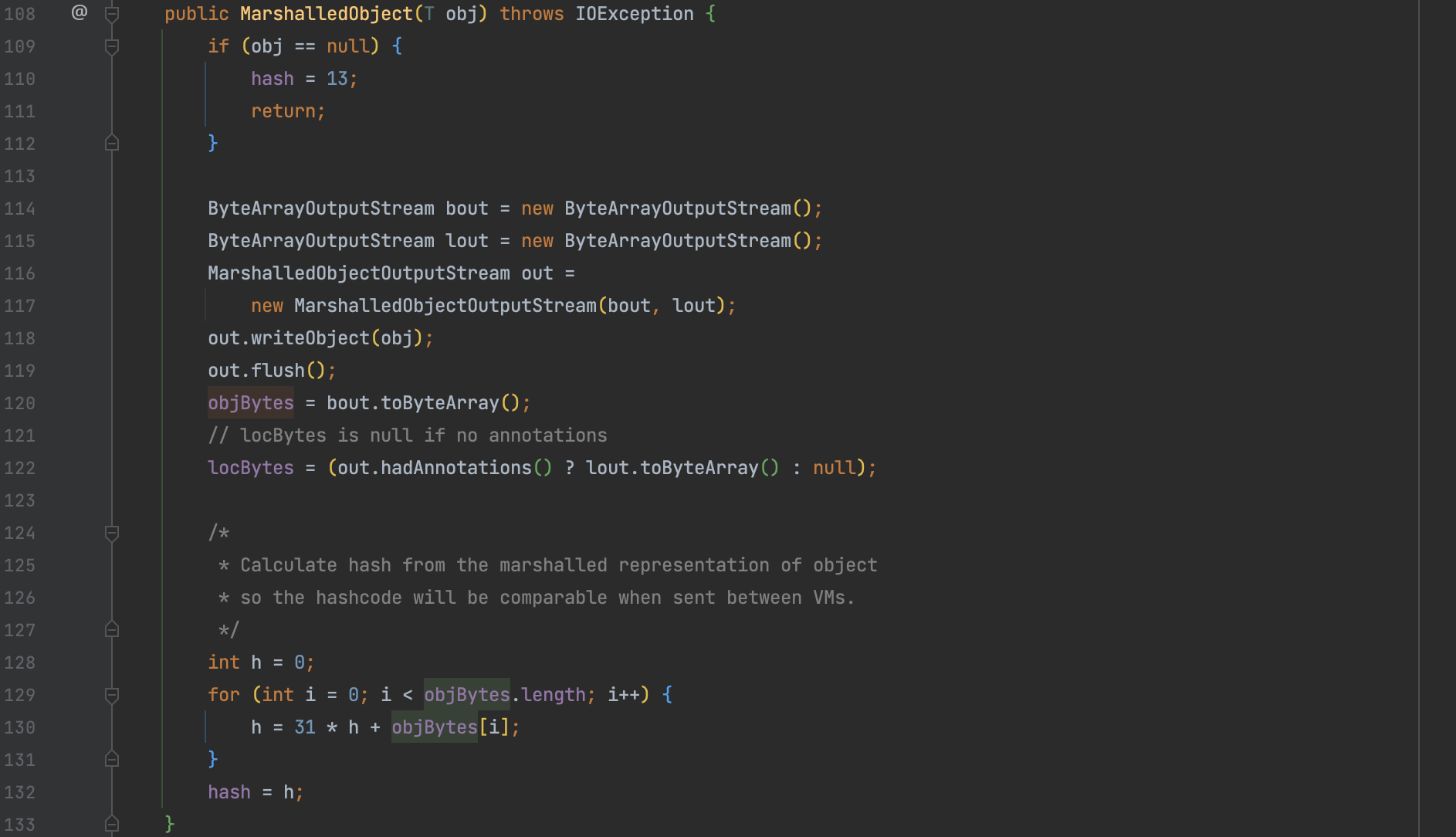This screenshot has height=837, width=1456.
Task: Click the fold end marker at line 112
Action: click(x=112, y=144)
